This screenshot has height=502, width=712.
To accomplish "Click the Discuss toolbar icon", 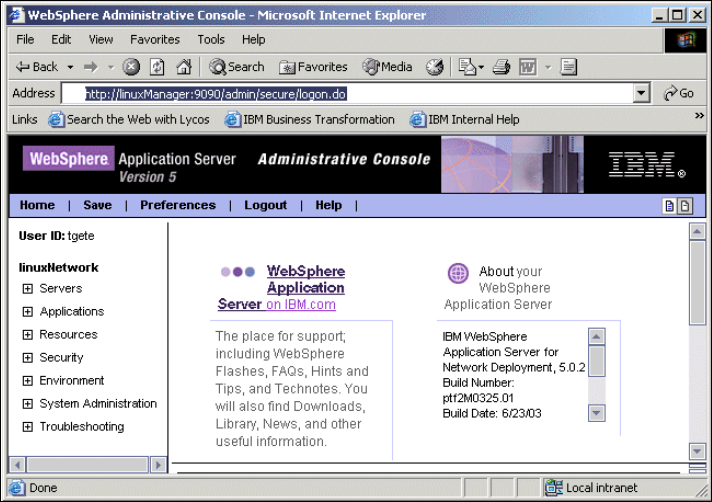I will click(x=569, y=67).
